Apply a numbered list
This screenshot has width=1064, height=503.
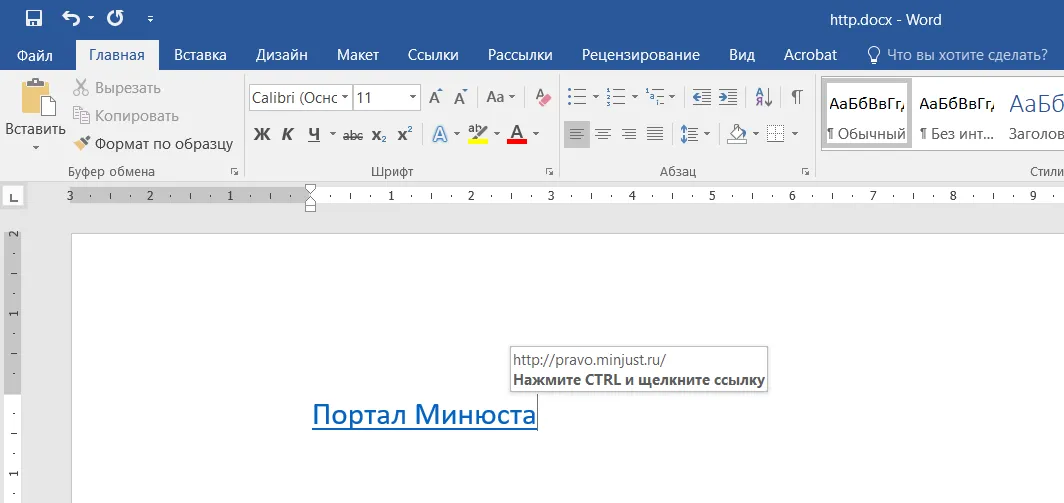pos(615,97)
